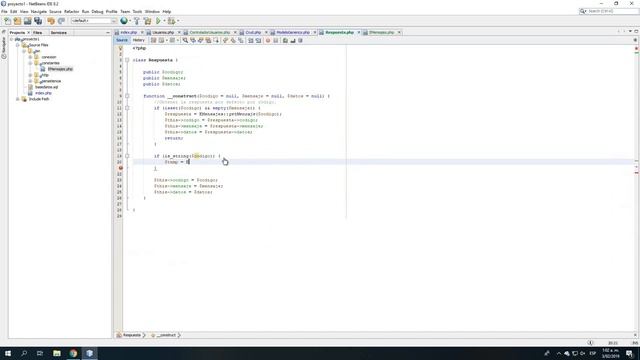Open the default configuration combo box
Screen dimensions: 640x360
(94, 21)
